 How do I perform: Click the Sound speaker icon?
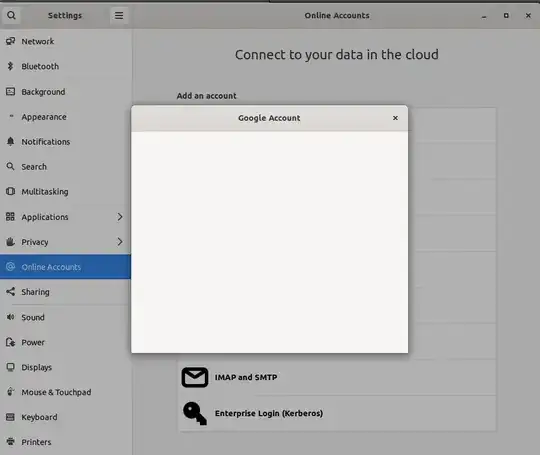click(x=10, y=317)
